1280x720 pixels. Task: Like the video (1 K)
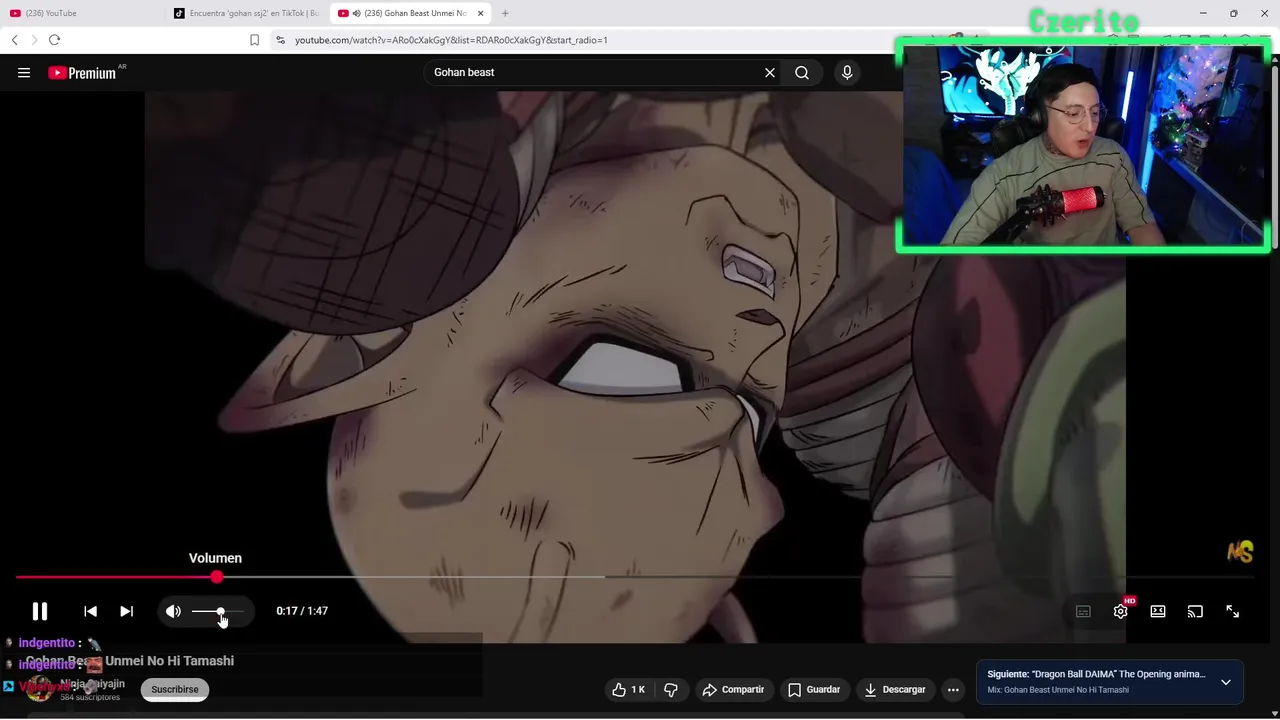[629, 690]
